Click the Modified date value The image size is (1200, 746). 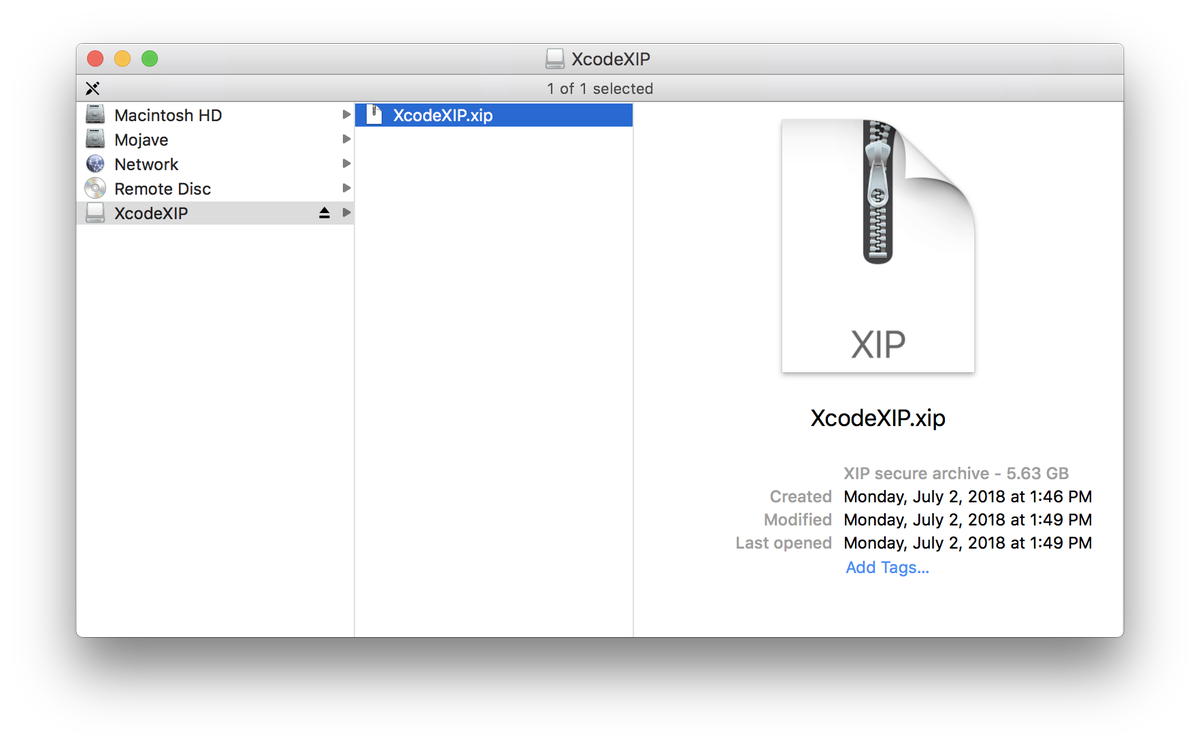[x=968, y=520]
